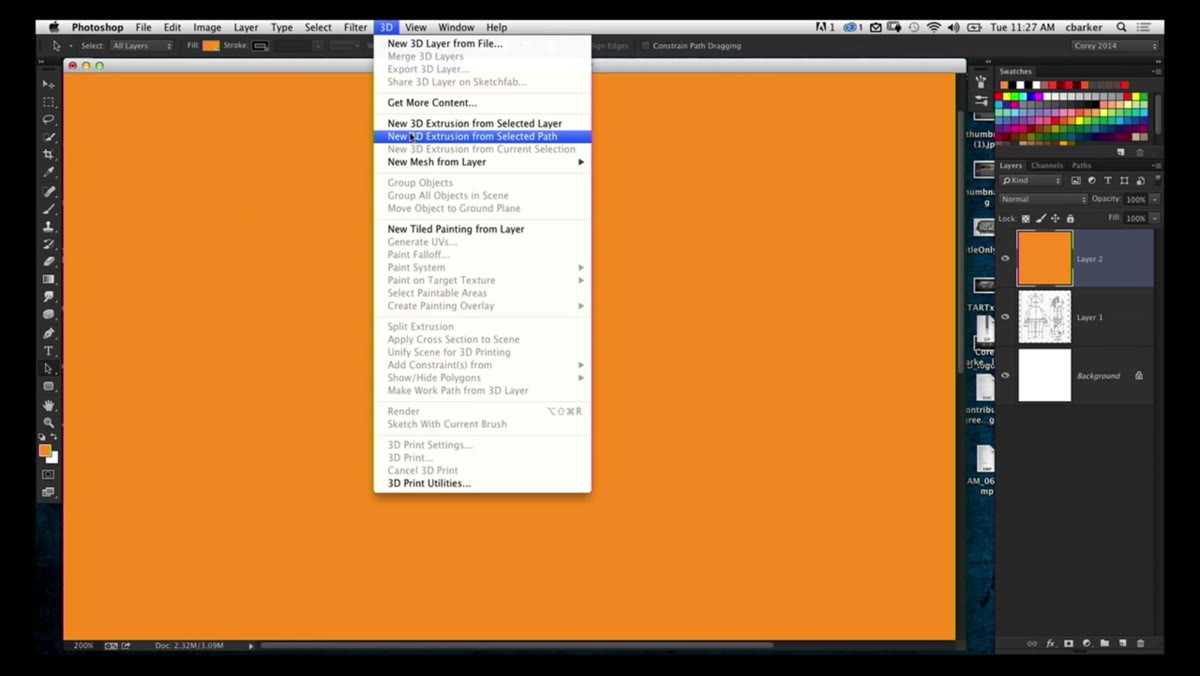Select the Hand tool

48,405
